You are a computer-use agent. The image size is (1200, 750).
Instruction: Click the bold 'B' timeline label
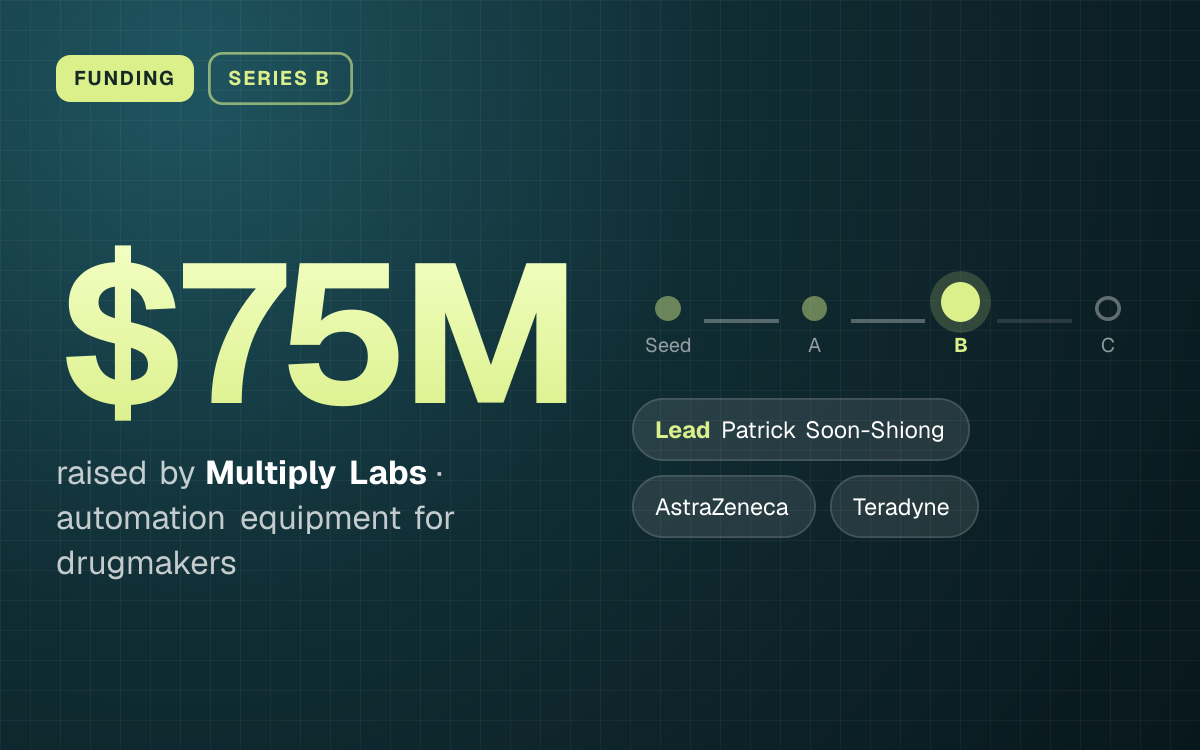961,346
